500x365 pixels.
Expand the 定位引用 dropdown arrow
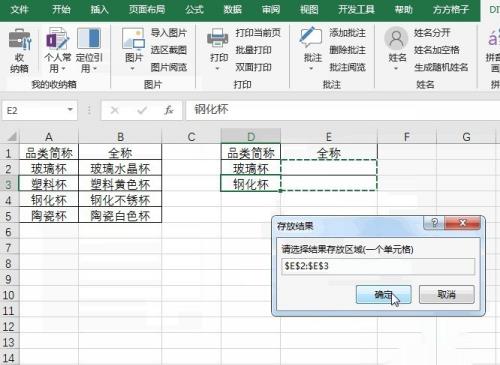pos(95,69)
